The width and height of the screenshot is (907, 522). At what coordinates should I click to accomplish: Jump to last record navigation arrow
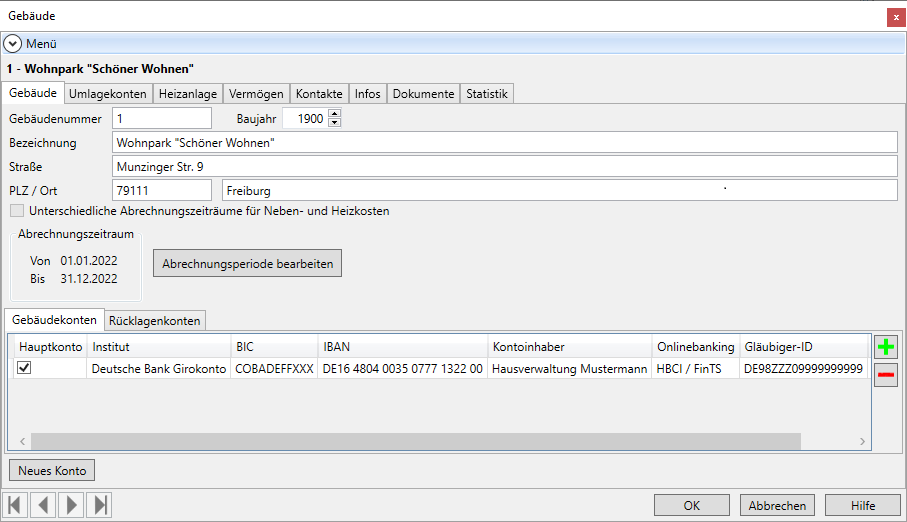(99, 505)
